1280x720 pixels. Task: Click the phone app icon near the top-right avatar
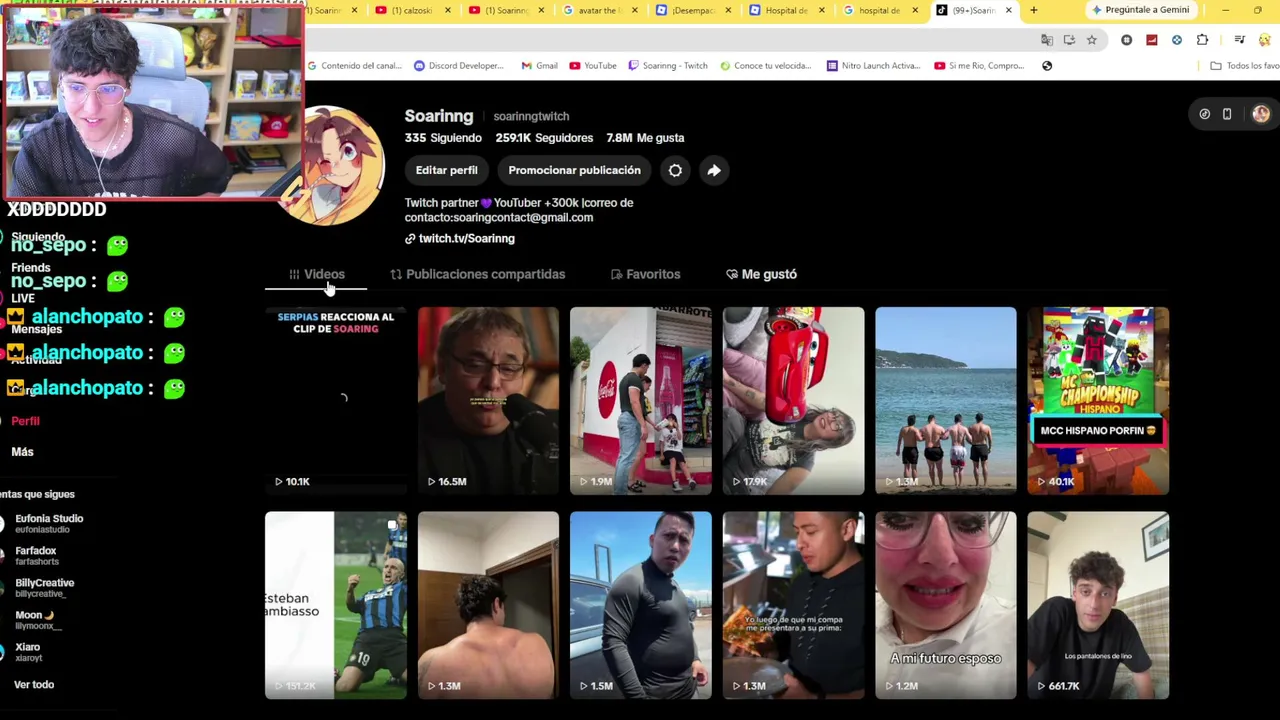(1227, 114)
